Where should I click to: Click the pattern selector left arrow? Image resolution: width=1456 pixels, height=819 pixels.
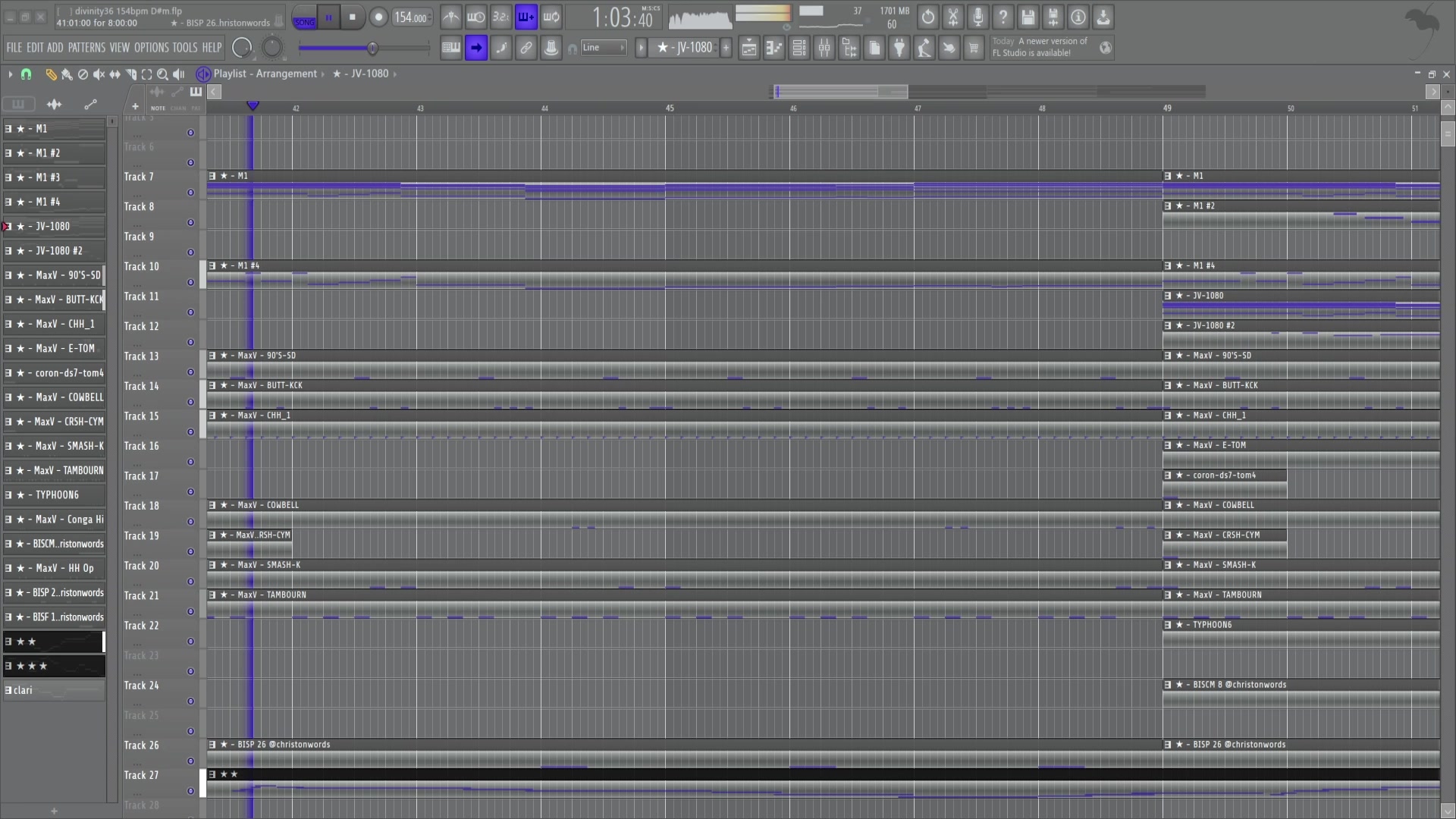641,48
